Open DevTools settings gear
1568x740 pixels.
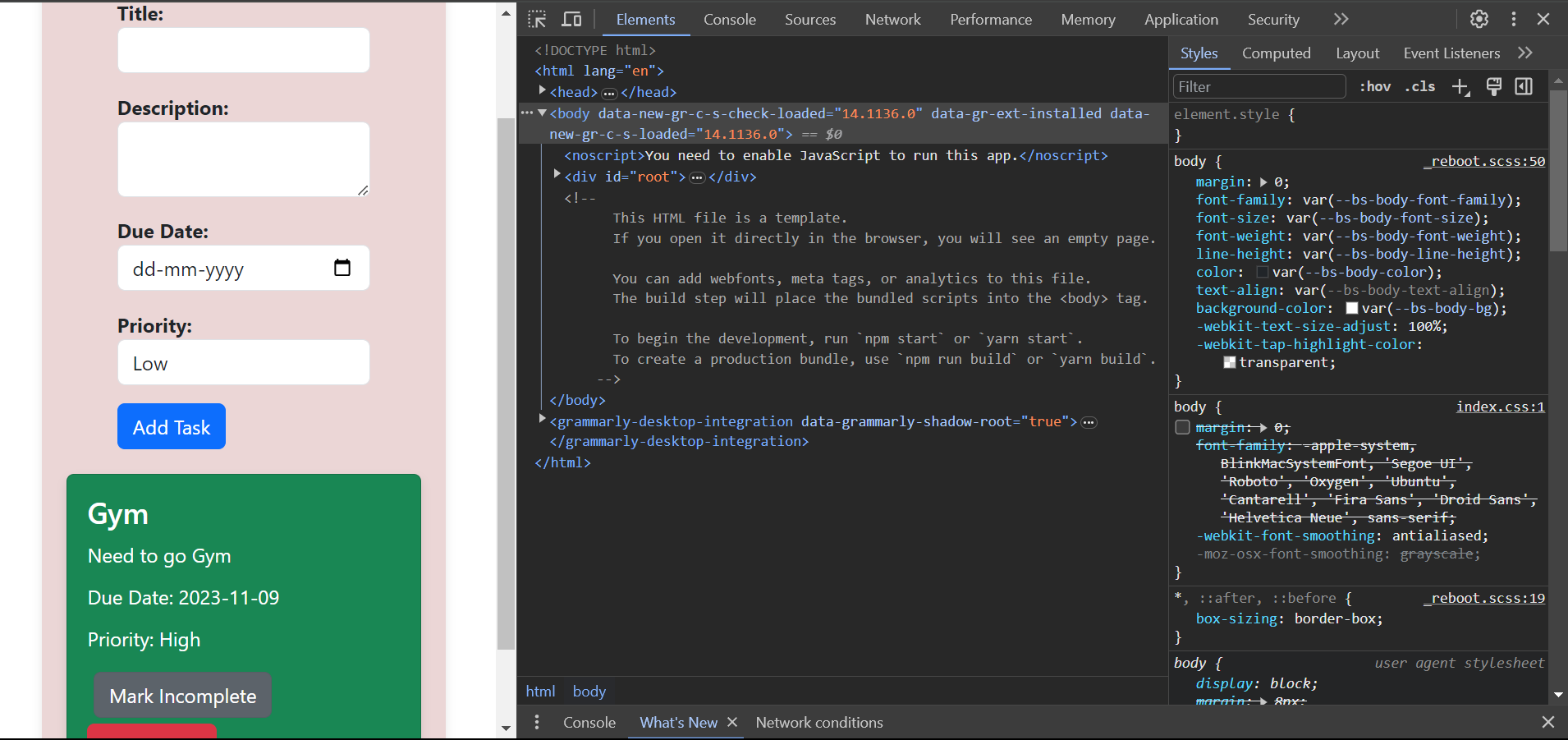(x=1479, y=19)
